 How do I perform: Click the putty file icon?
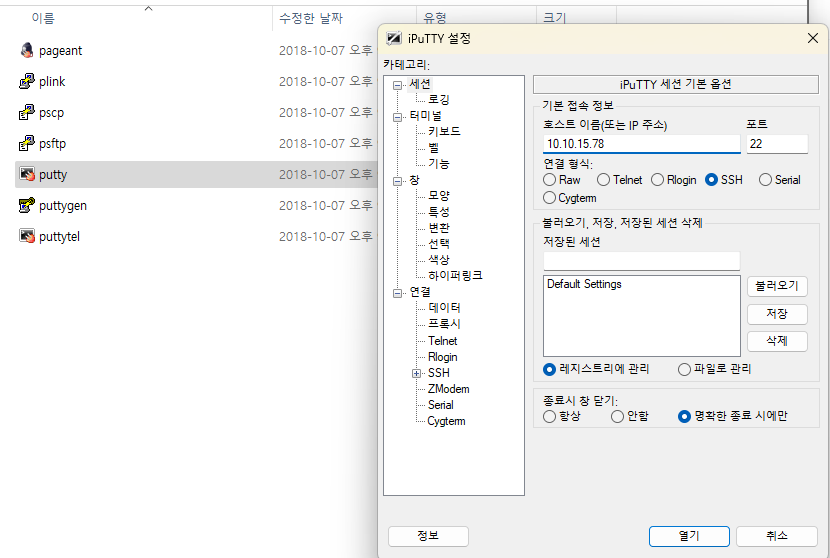pos(27,174)
